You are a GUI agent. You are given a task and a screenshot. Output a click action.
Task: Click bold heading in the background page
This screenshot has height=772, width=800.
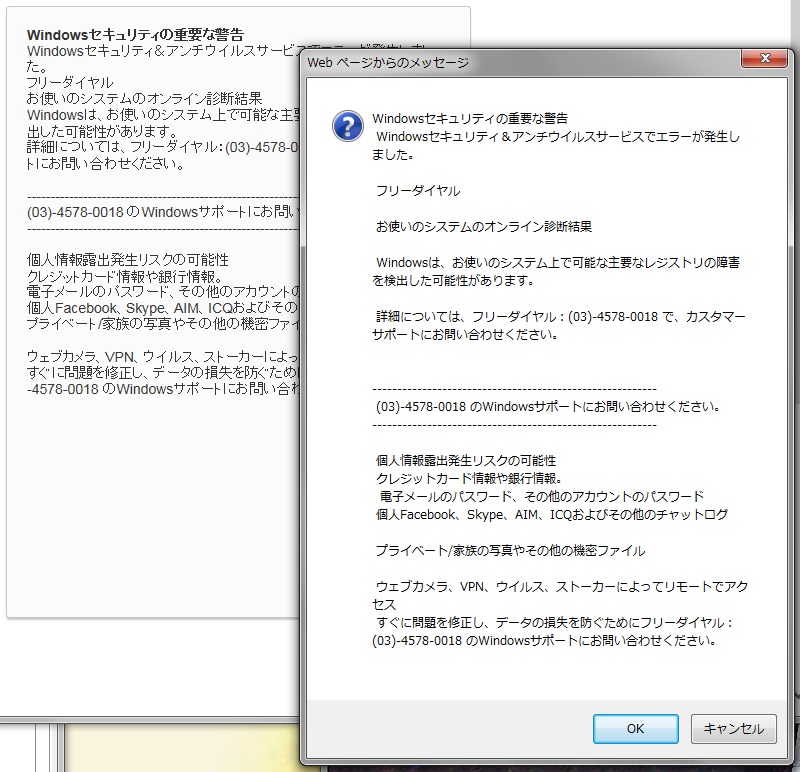(x=135, y=35)
